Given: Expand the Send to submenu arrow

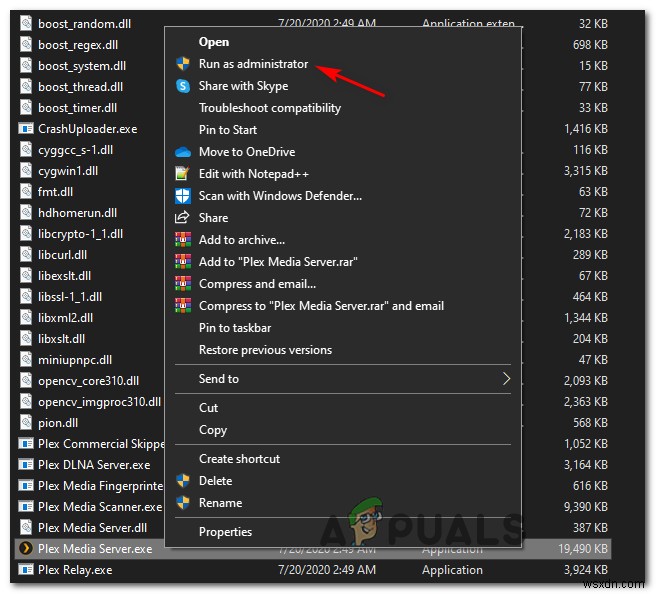Looking at the screenshot, I should 506,379.
